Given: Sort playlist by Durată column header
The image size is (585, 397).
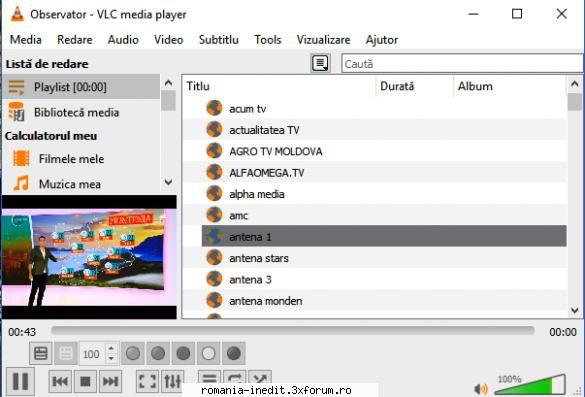Looking at the screenshot, I should 414,86.
